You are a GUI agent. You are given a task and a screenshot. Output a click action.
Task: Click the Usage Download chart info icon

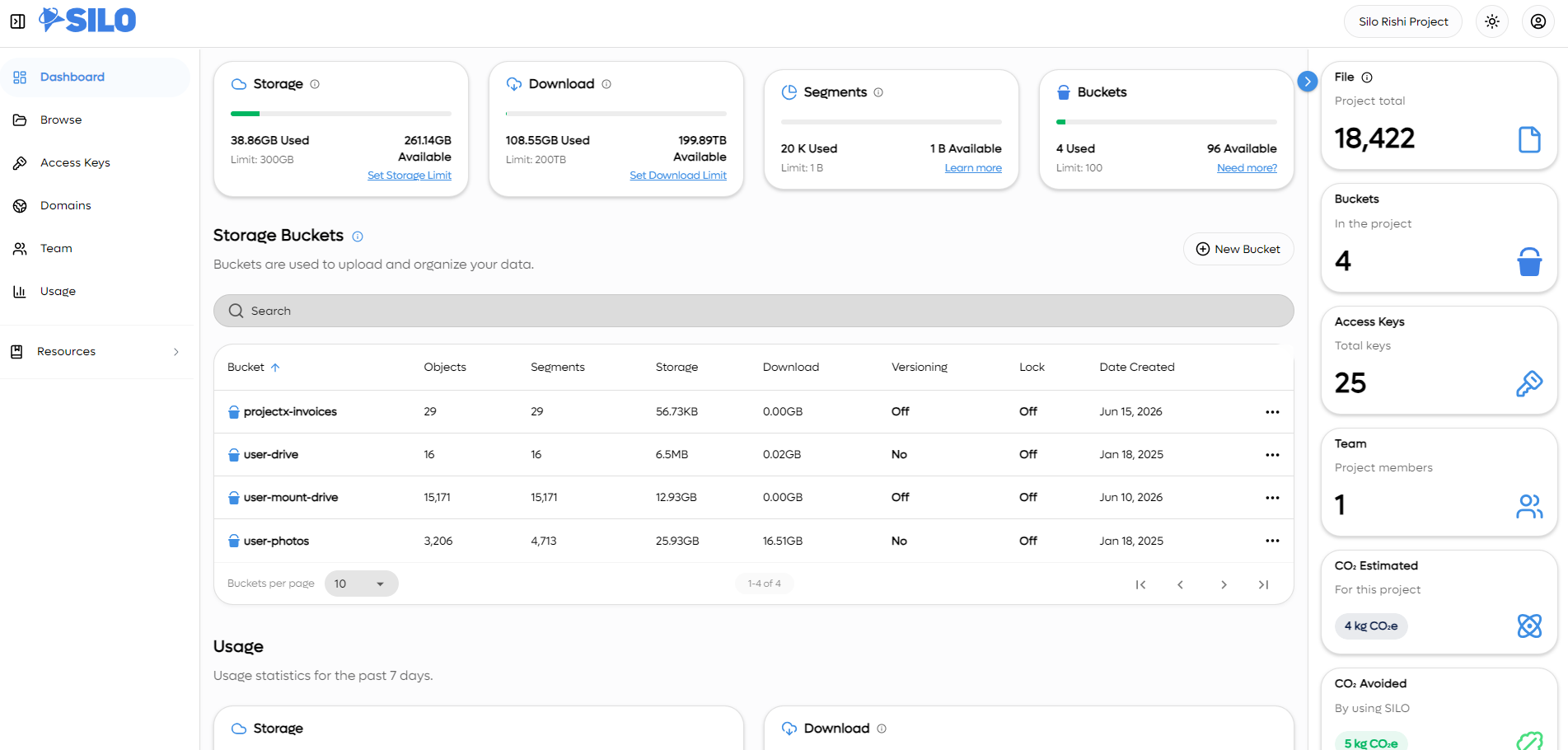click(x=882, y=729)
